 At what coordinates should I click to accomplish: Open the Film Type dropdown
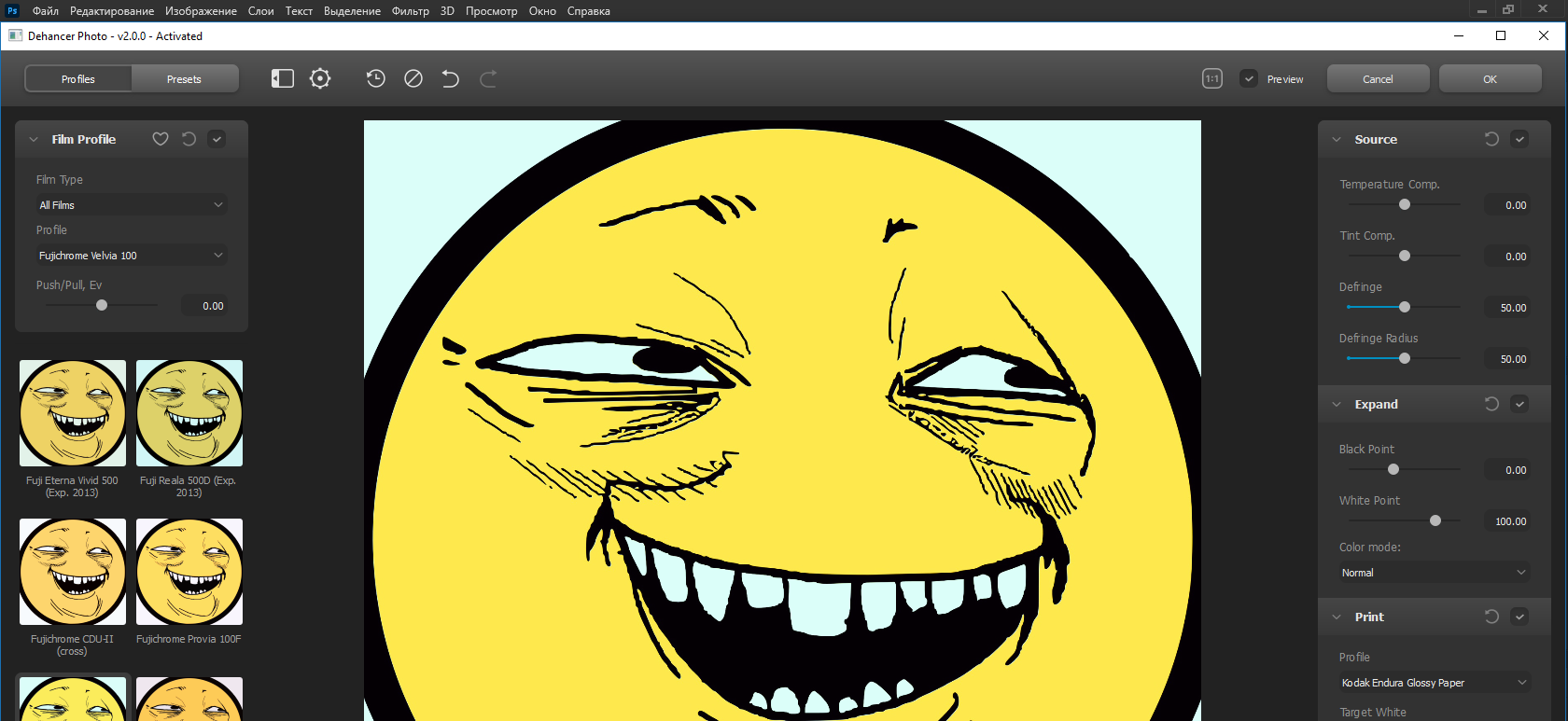[x=131, y=204]
